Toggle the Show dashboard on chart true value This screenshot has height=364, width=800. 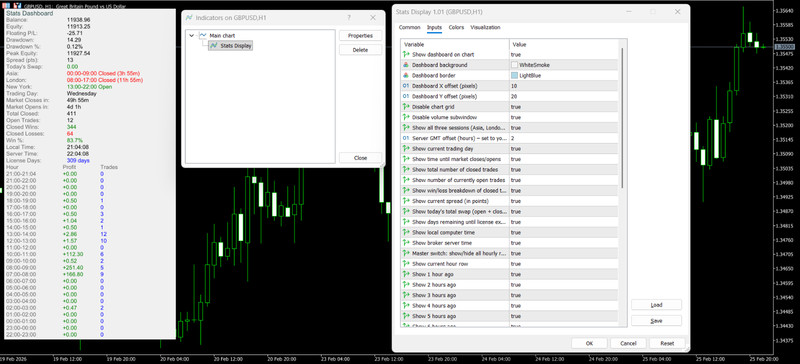point(563,55)
